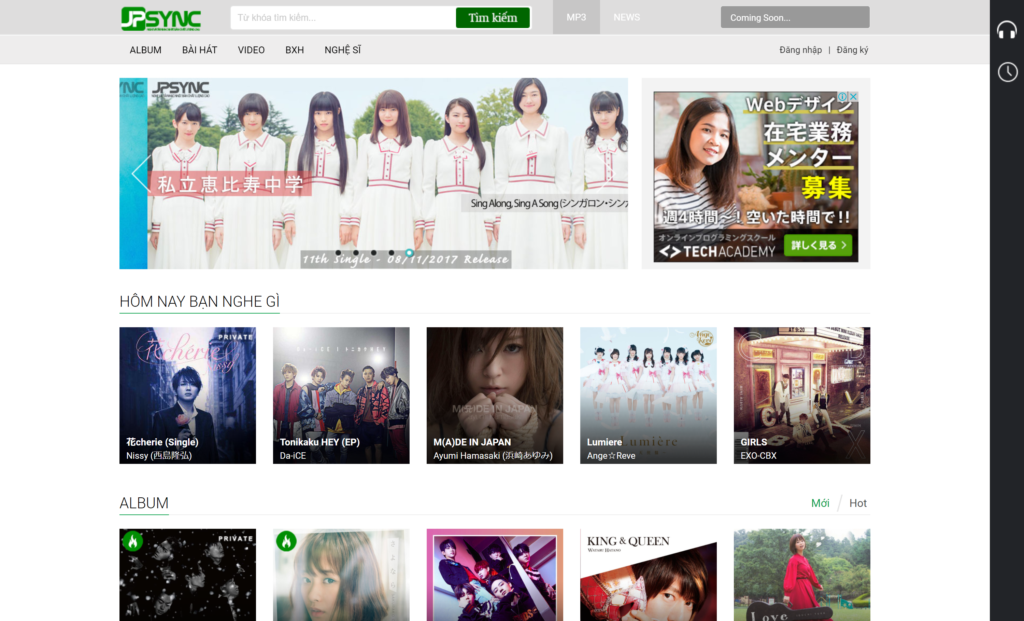Open the pink-framed boy group album cover
The width and height of the screenshot is (1024, 621).
pos(494,575)
